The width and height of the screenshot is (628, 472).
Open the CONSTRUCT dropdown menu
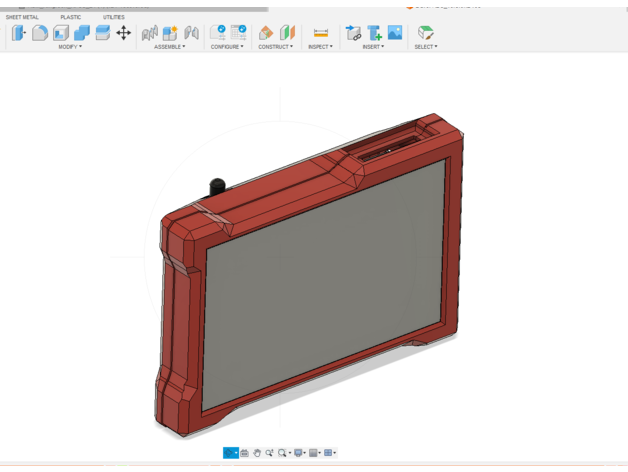coord(276,47)
